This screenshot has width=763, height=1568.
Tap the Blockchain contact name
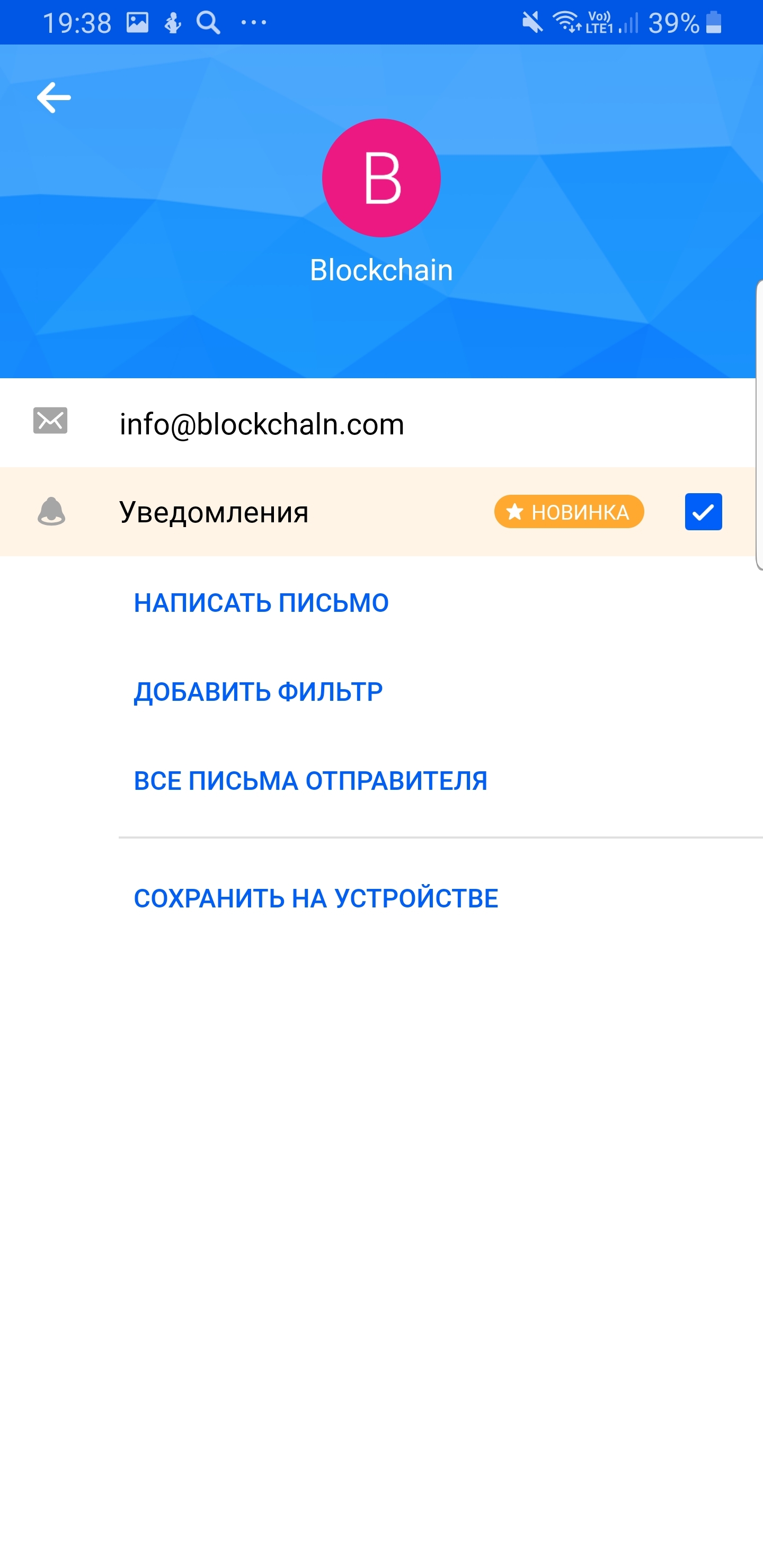(x=381, y=270)
